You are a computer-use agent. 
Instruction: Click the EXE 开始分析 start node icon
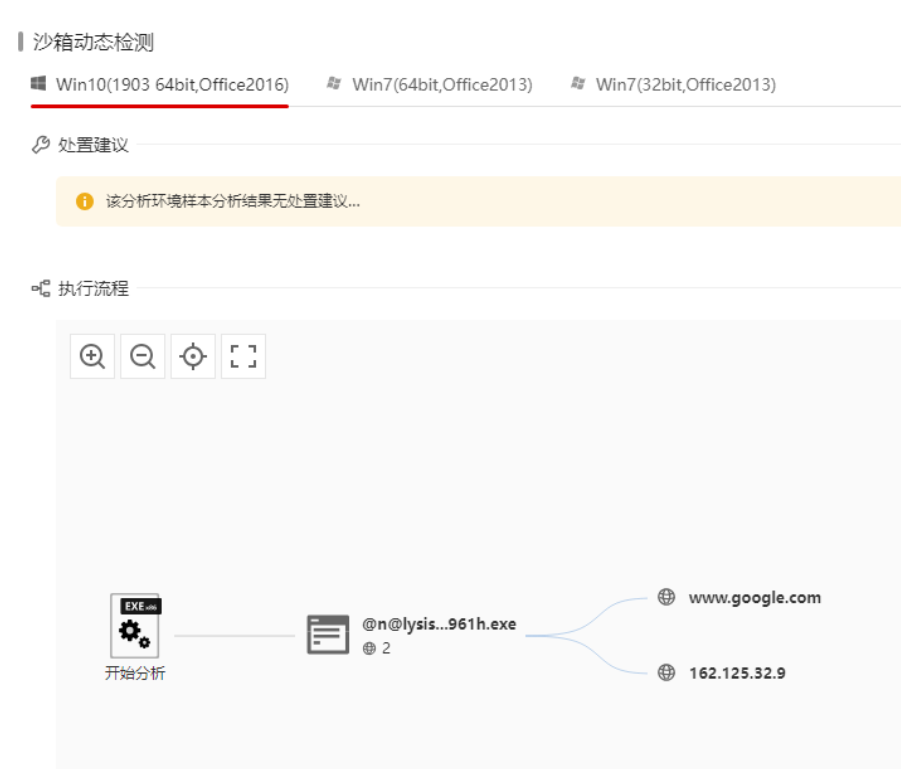135,626
